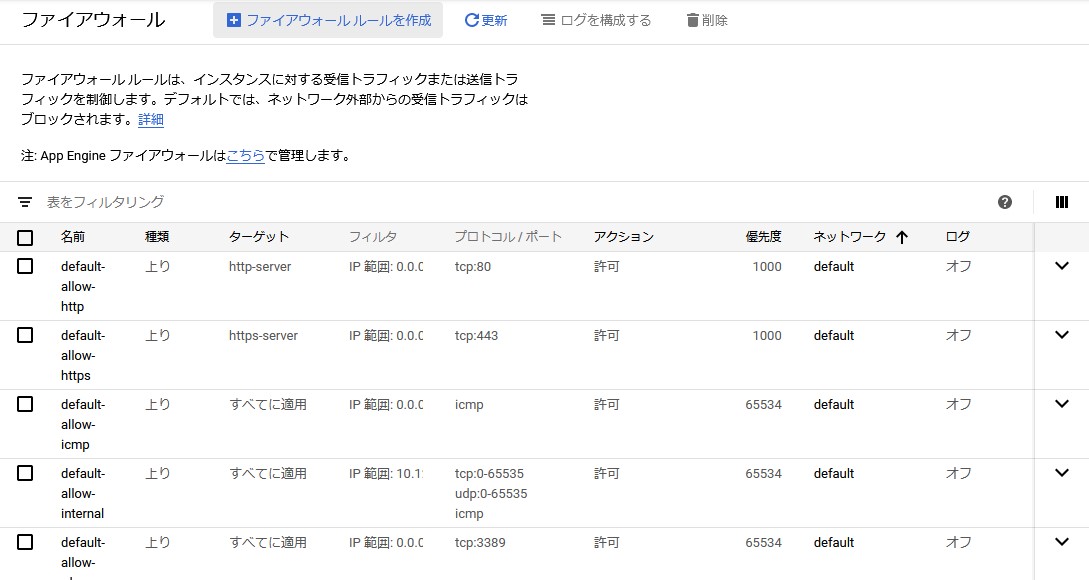This screenshot has width=1089, height=580.
Task: Click the refresh (更新) icon
Action: click(x=472, y=20)
